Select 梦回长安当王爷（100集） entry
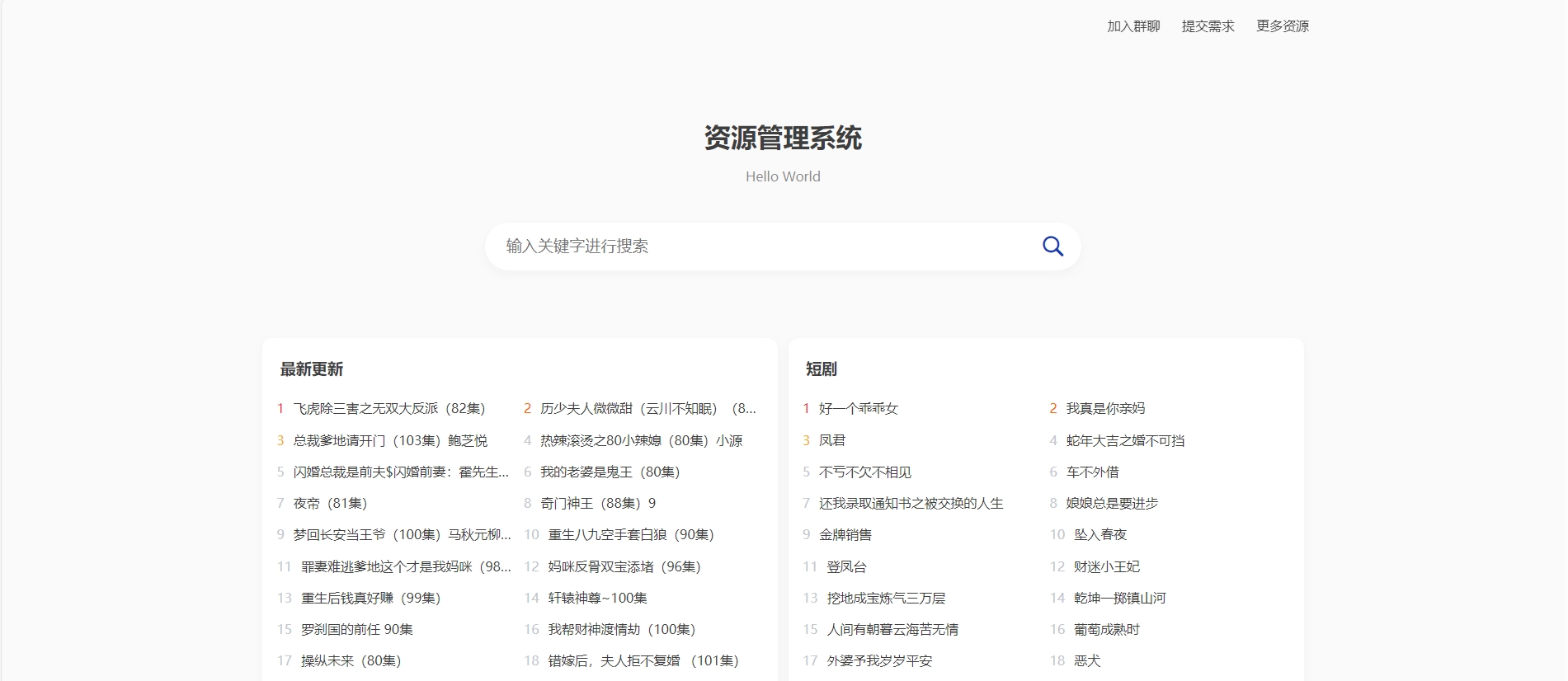This screenshot has width=1568, height=681. point(402,534)
